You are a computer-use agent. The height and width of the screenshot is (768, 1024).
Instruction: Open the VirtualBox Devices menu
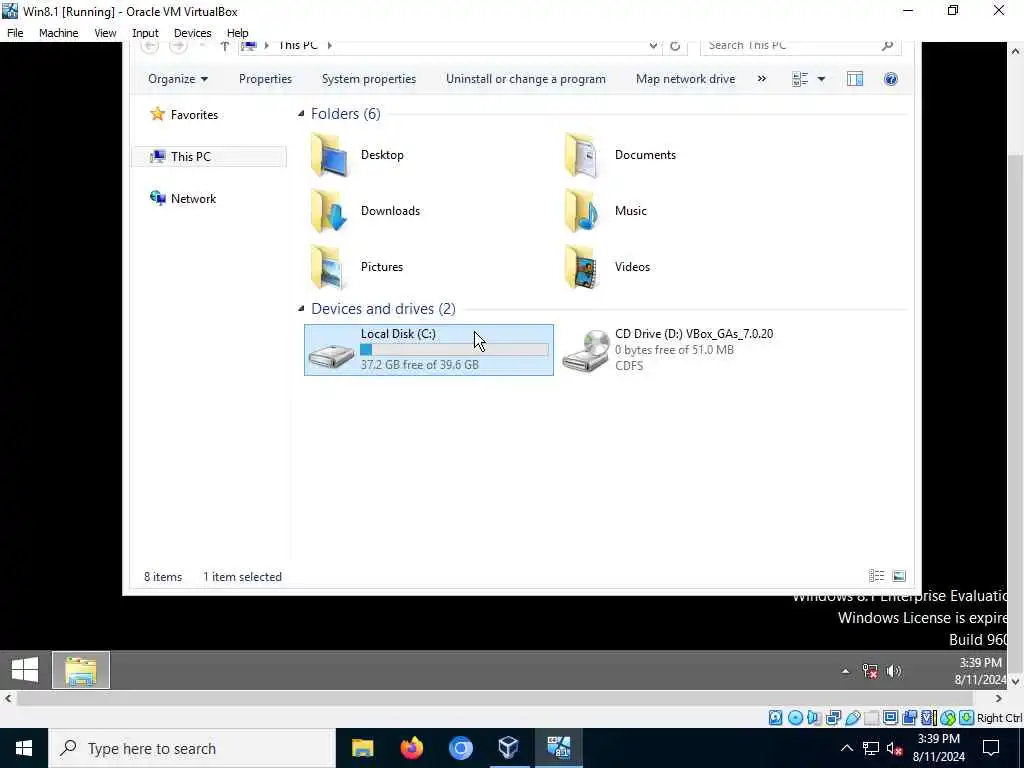[193, 33]
